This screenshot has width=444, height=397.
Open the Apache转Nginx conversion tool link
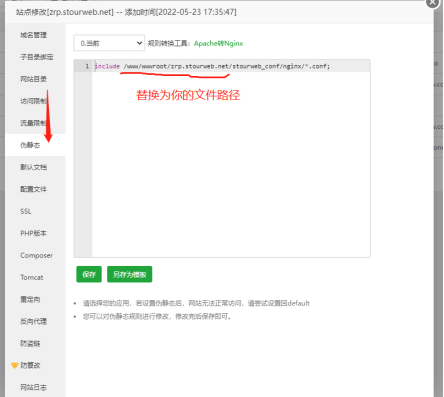(218, 43)
